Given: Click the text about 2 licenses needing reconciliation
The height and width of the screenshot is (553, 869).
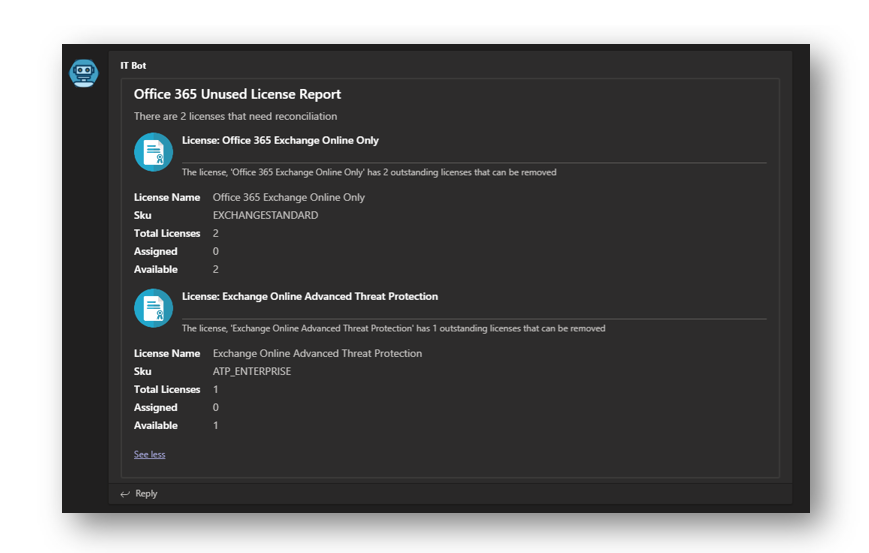Looking at the screenshot, I should [236, 116].
